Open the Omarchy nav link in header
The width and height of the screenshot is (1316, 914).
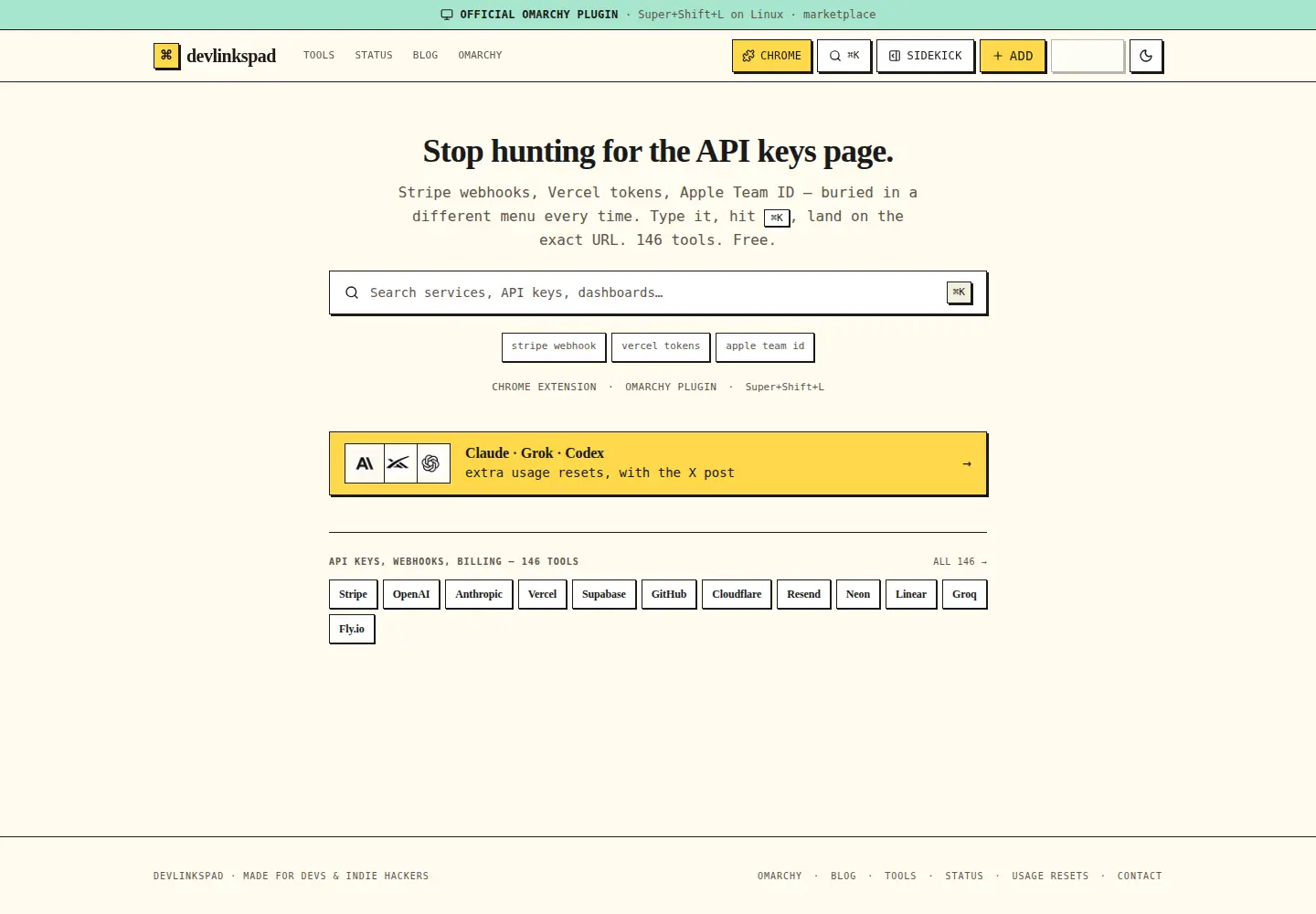(480, 56)
